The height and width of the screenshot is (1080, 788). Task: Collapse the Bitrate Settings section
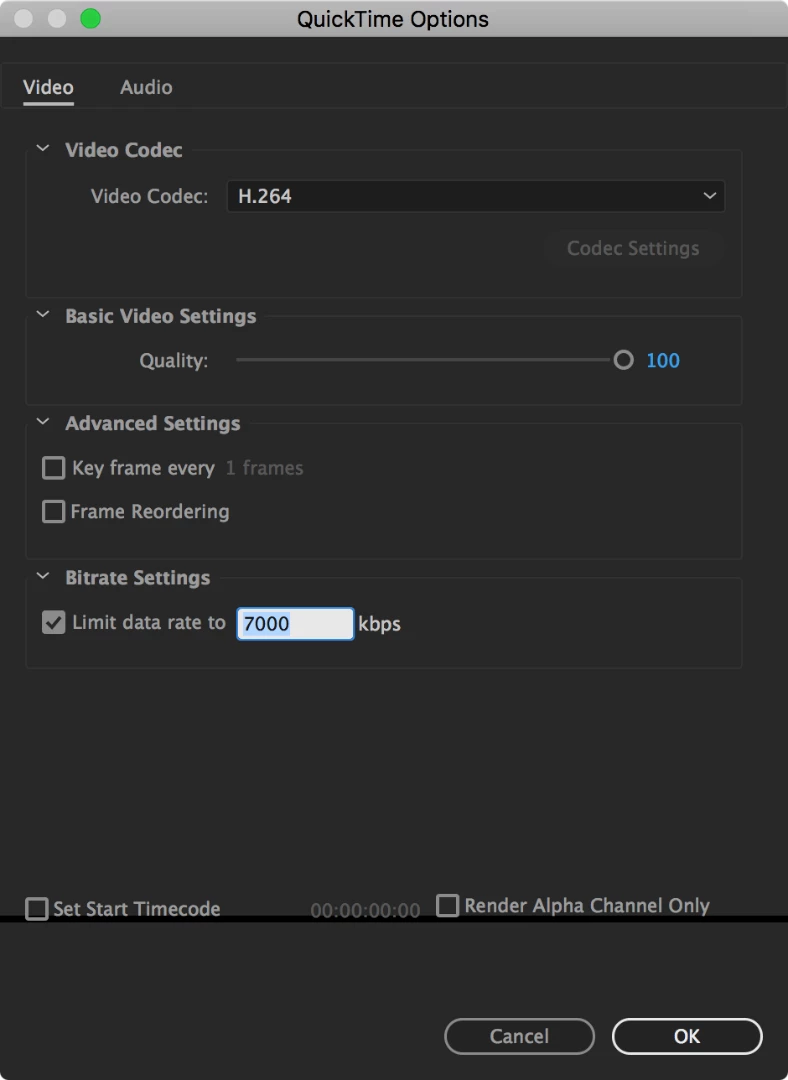[x=43, y=577]
